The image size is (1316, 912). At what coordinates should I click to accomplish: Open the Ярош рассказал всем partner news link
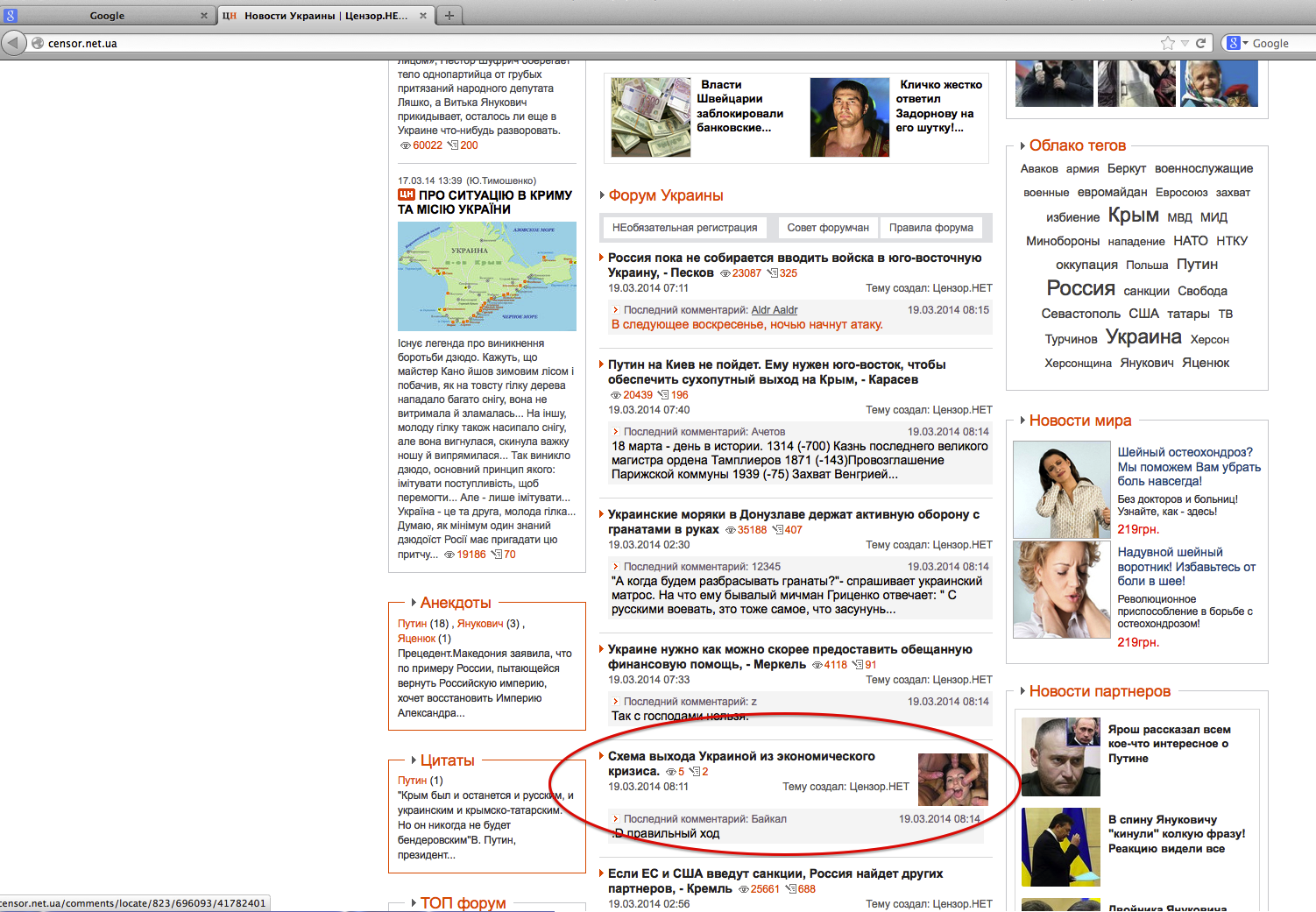[x=1169, y=744]
